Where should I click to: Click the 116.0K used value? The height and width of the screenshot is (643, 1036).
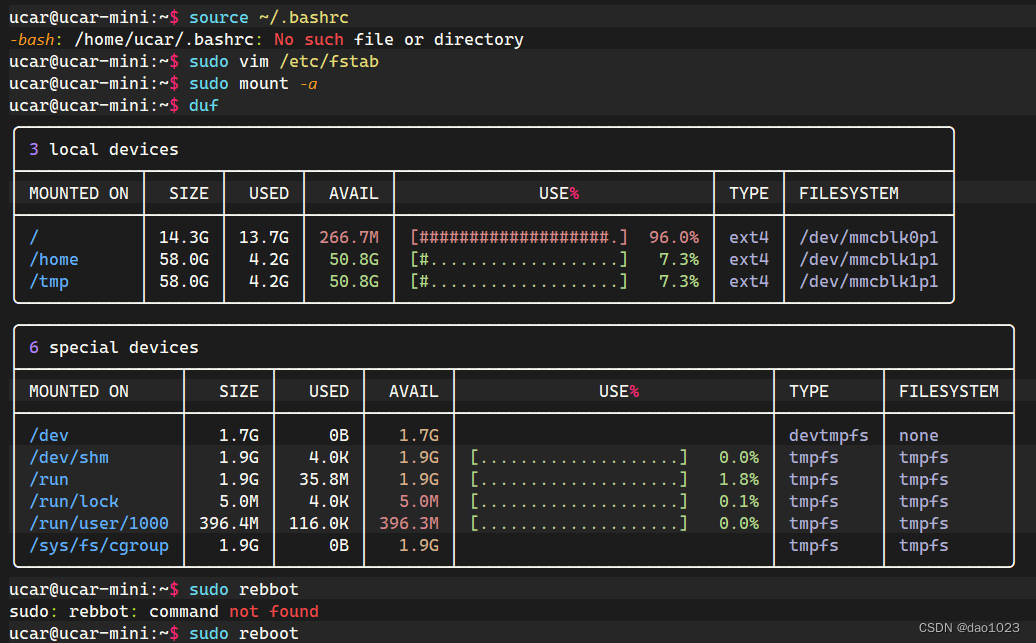[318, 523]
